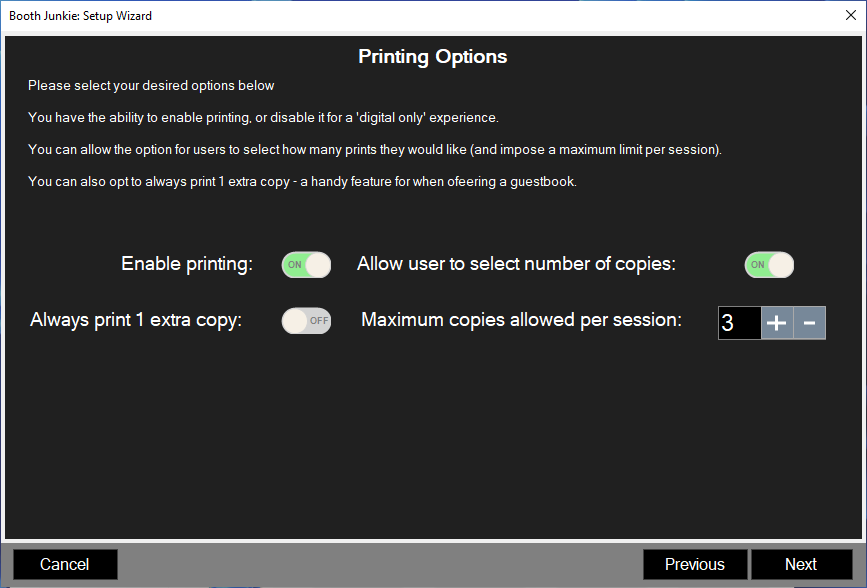Click the maximum copies number field
The image size is (867, 588).
pos(739,323)
